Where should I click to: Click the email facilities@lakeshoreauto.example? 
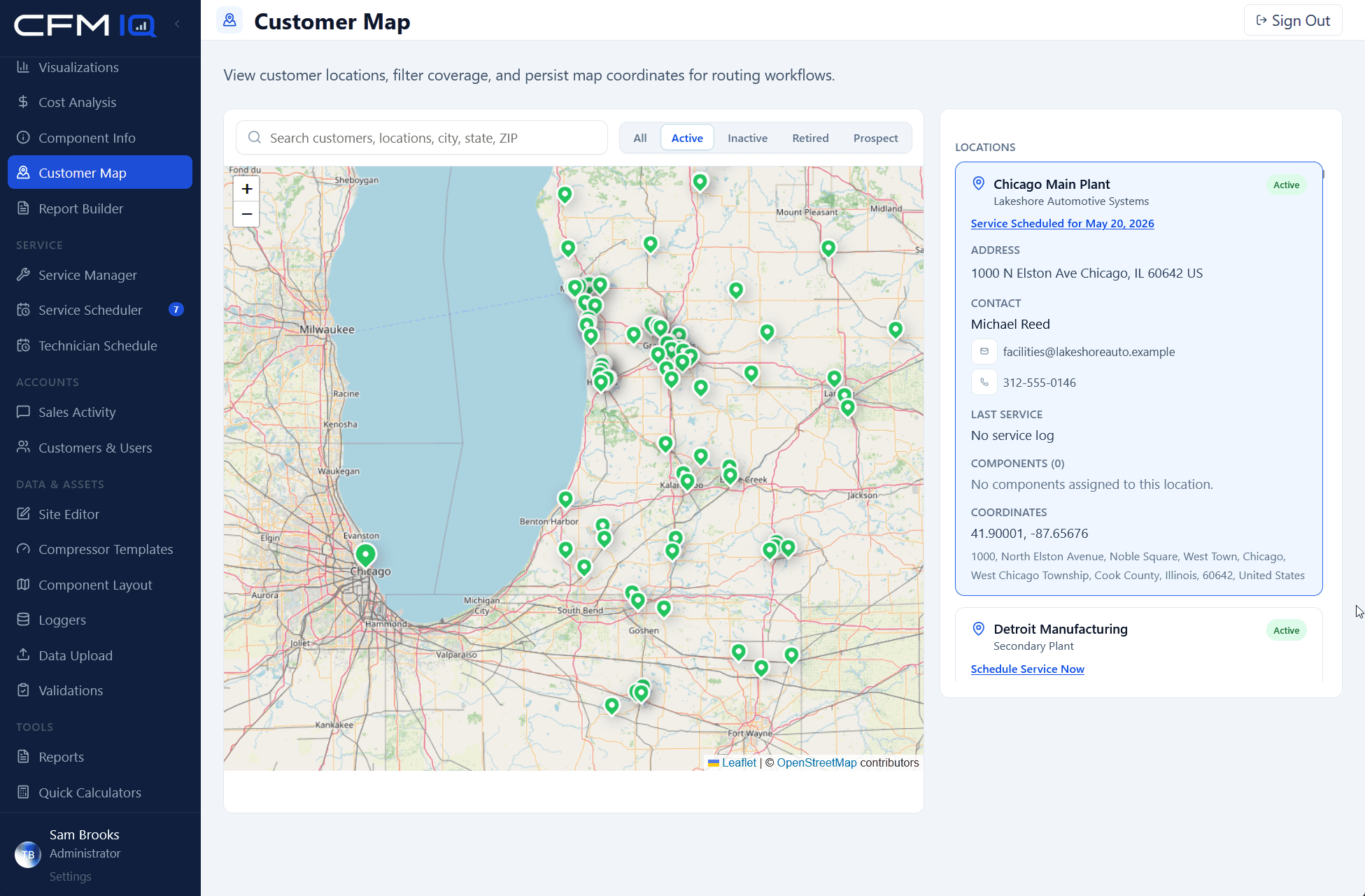1089,352
